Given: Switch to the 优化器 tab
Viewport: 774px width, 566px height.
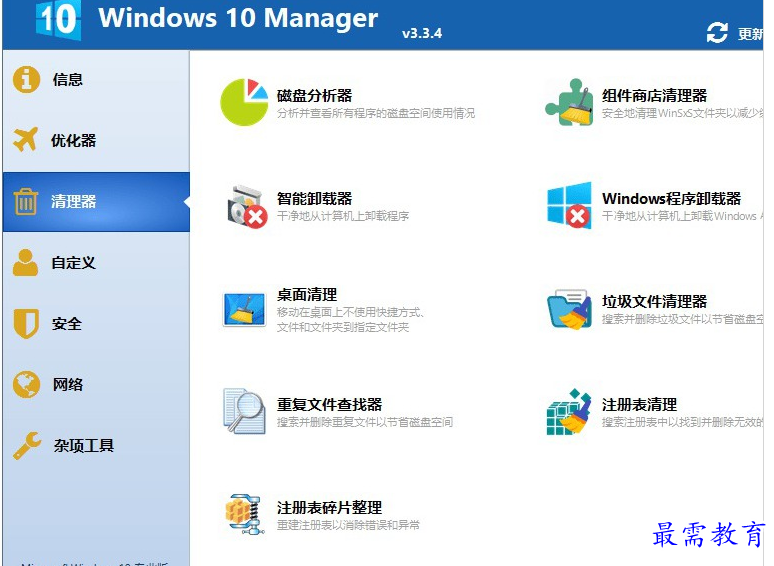Looking at the screenshot, I should (x=96, y=141).
